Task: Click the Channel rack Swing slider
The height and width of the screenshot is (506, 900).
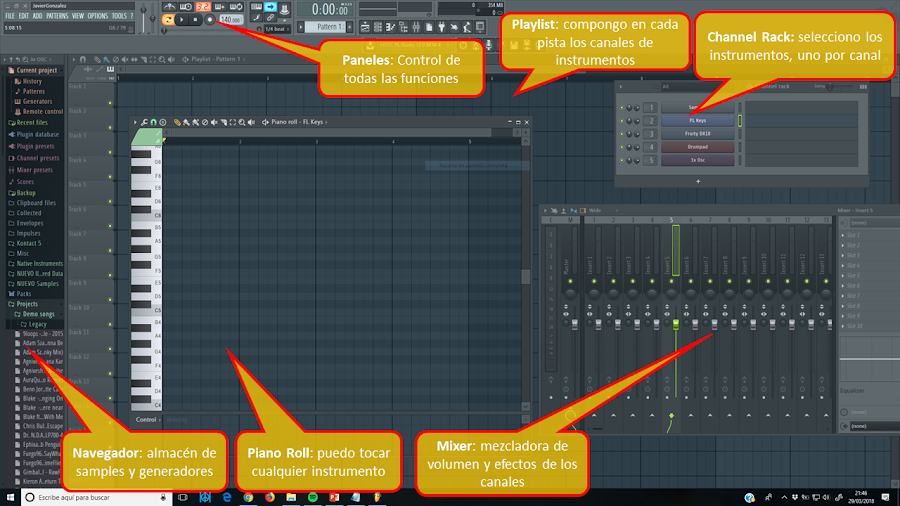Action: click(839, 87)
